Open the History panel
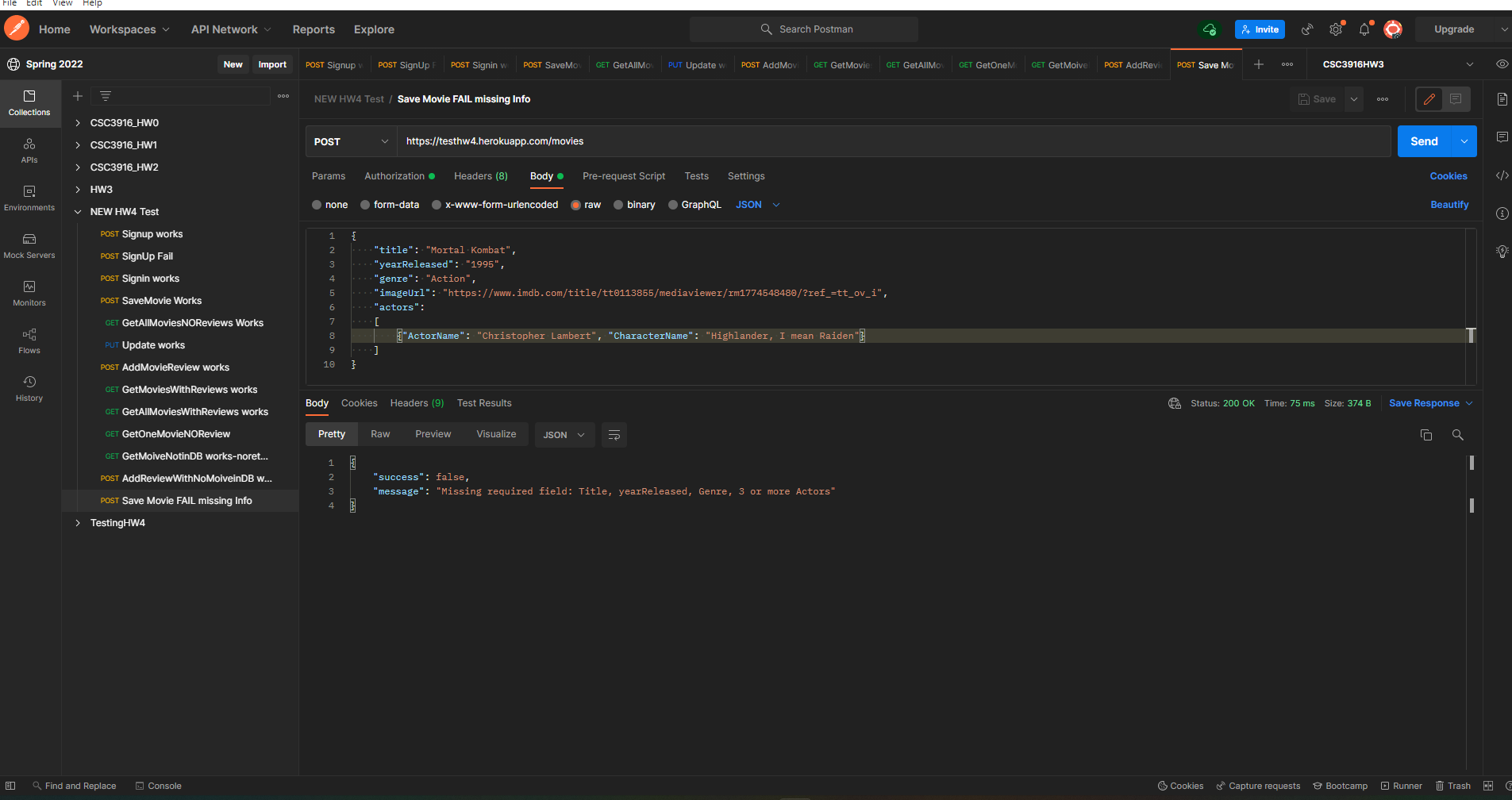Screen dimensions: 1512x800 [29, 388]
